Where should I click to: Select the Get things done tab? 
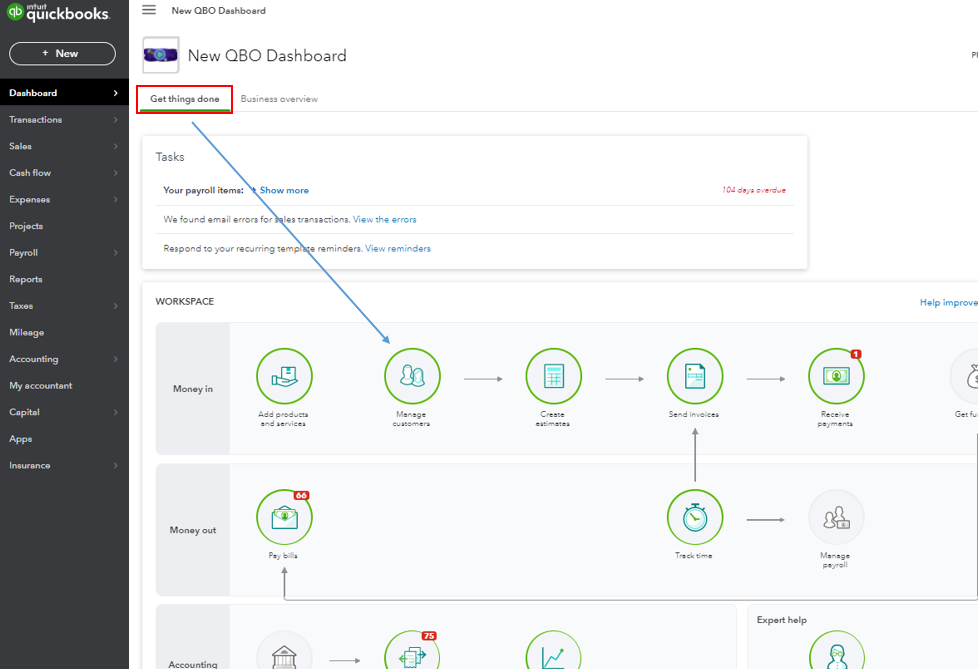pyautogui.click(x=185, y=99)
